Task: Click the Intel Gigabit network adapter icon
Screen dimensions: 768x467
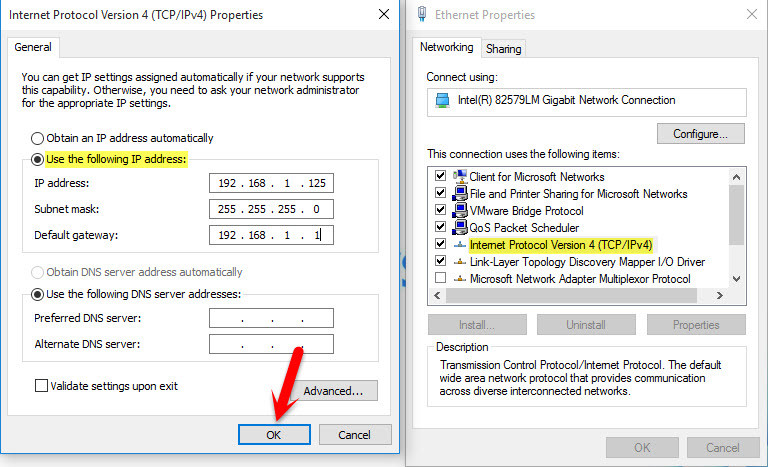Action: pyautogui.click(x=441, y=101)
